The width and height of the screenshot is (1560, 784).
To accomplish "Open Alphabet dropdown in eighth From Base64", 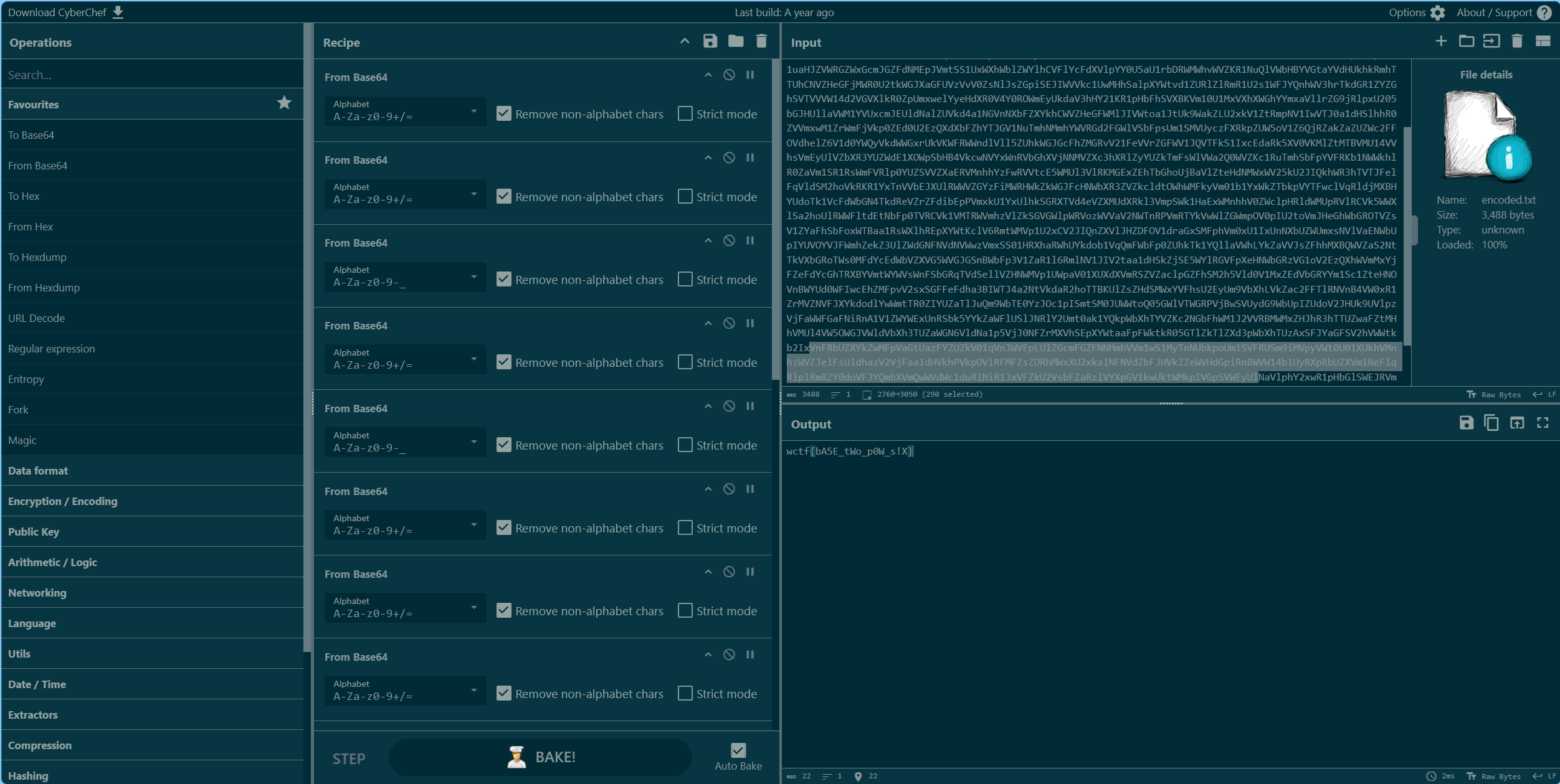I will [405, 691].
